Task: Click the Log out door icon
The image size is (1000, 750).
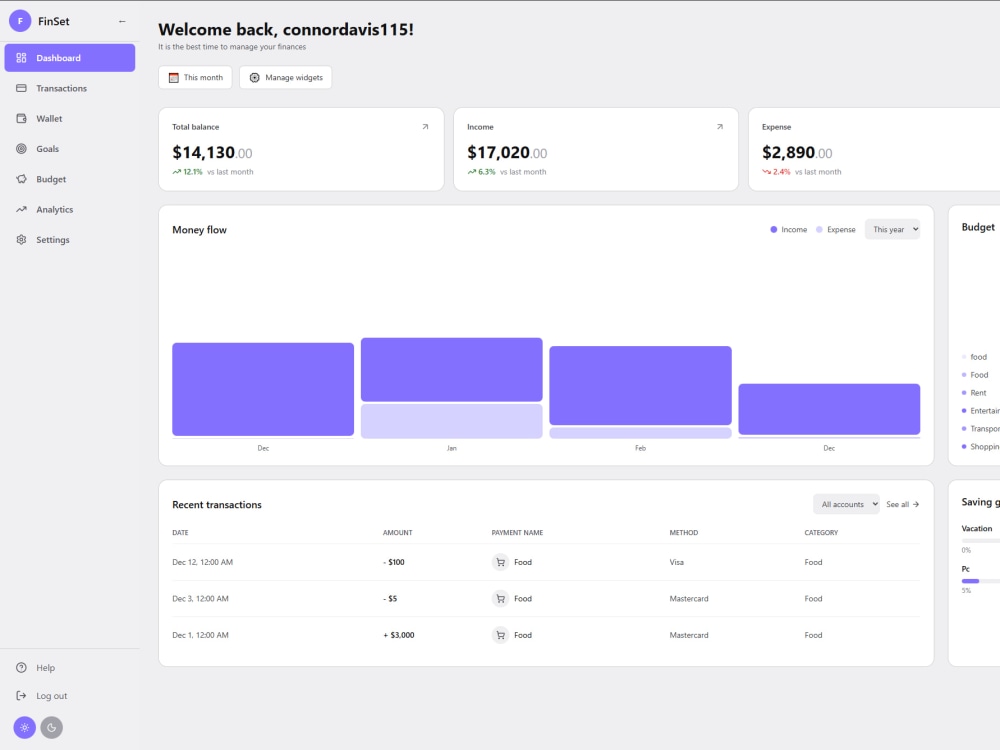Action: click(21, 696)
